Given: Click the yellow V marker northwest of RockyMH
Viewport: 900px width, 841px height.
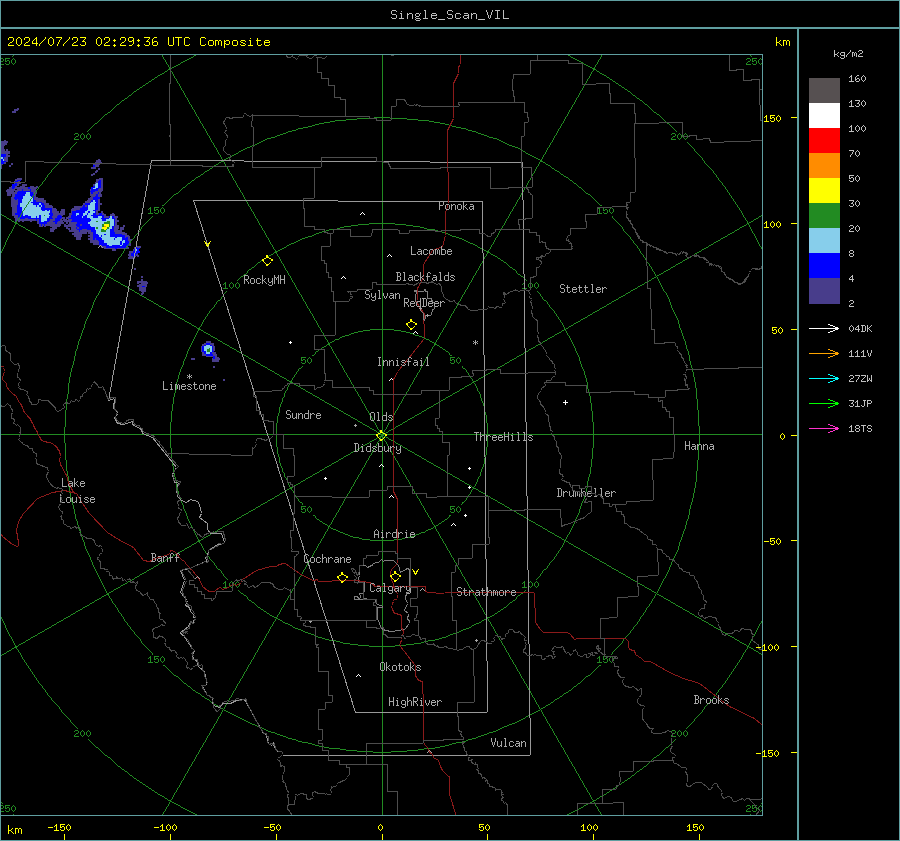Looking at the screenshot, I should click(x=208, y=244).
